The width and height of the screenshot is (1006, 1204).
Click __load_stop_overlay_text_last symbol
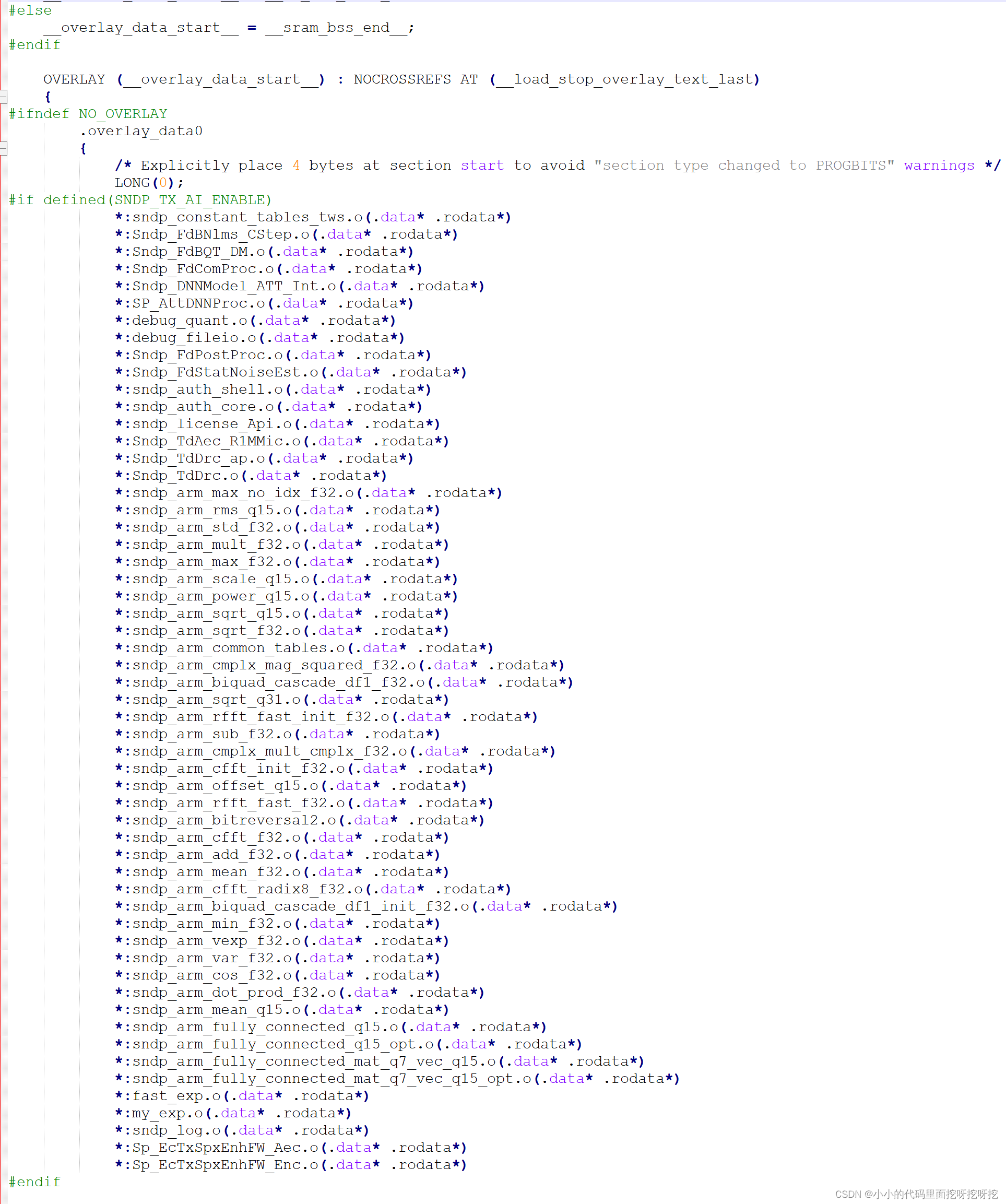624,79
